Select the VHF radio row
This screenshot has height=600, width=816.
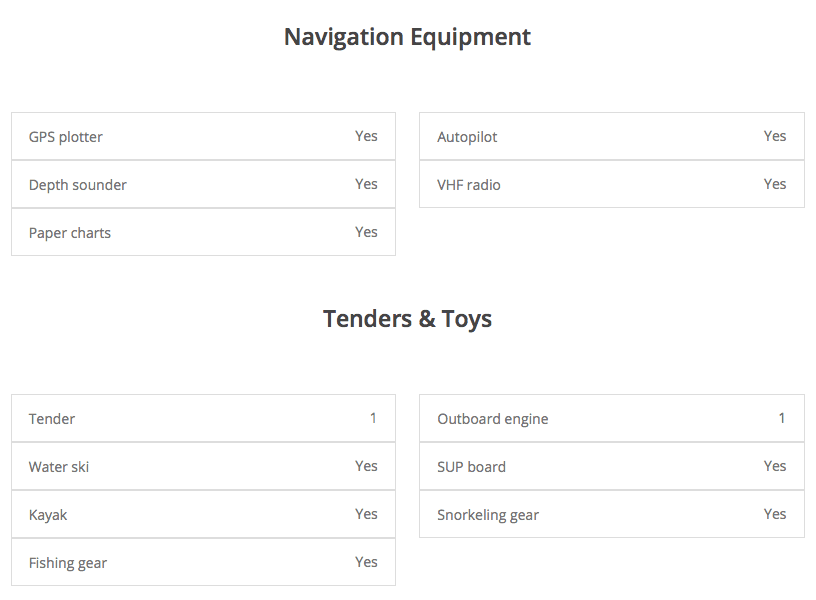pyautogui.click(x=611, y=185)
